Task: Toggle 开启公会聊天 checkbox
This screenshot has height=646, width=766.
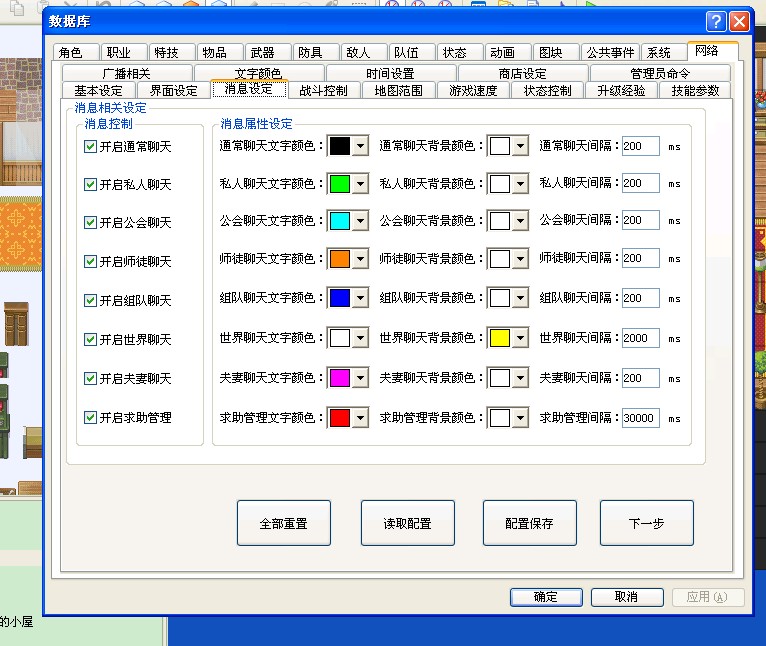Action: pos(90,222)
